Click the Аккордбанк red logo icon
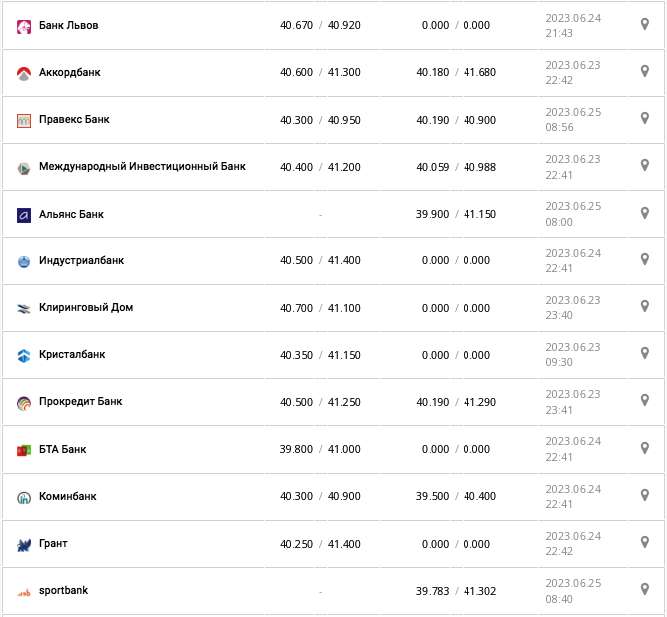Viewport: 667px width, 617px height. point(25,74)
